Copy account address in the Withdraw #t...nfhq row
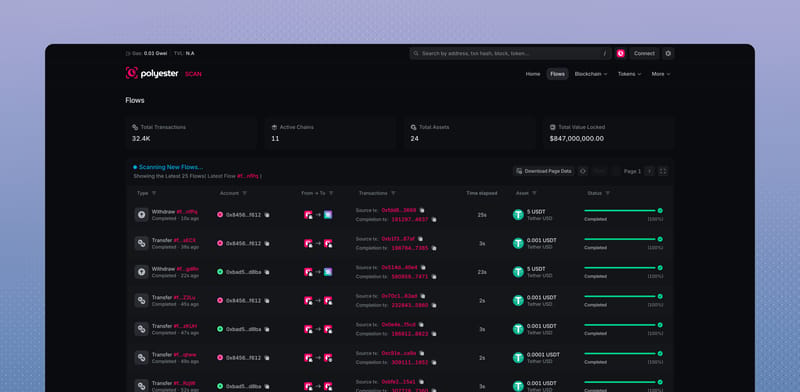This screenshot has height=392, width=800. click(267, 215)
